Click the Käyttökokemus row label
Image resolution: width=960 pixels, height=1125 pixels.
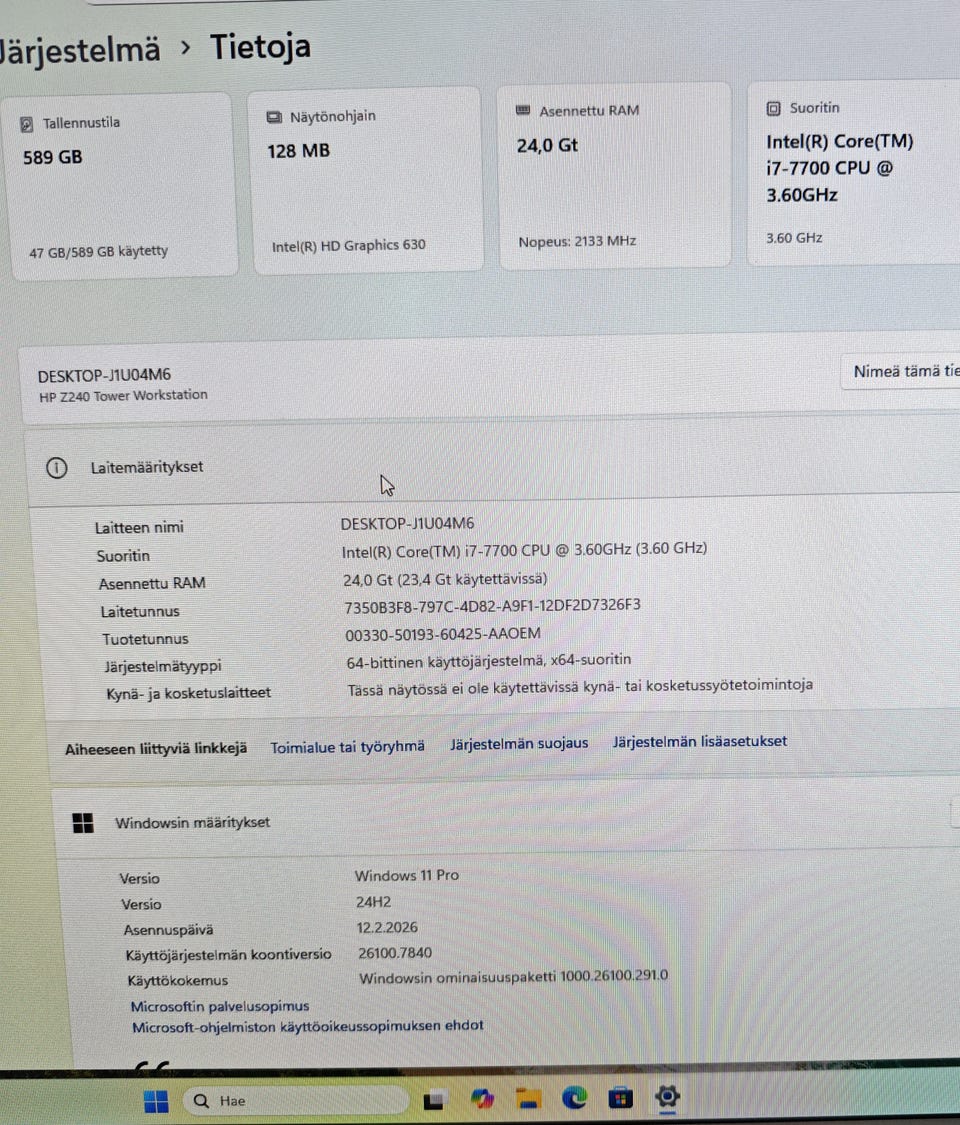(177, 981)
